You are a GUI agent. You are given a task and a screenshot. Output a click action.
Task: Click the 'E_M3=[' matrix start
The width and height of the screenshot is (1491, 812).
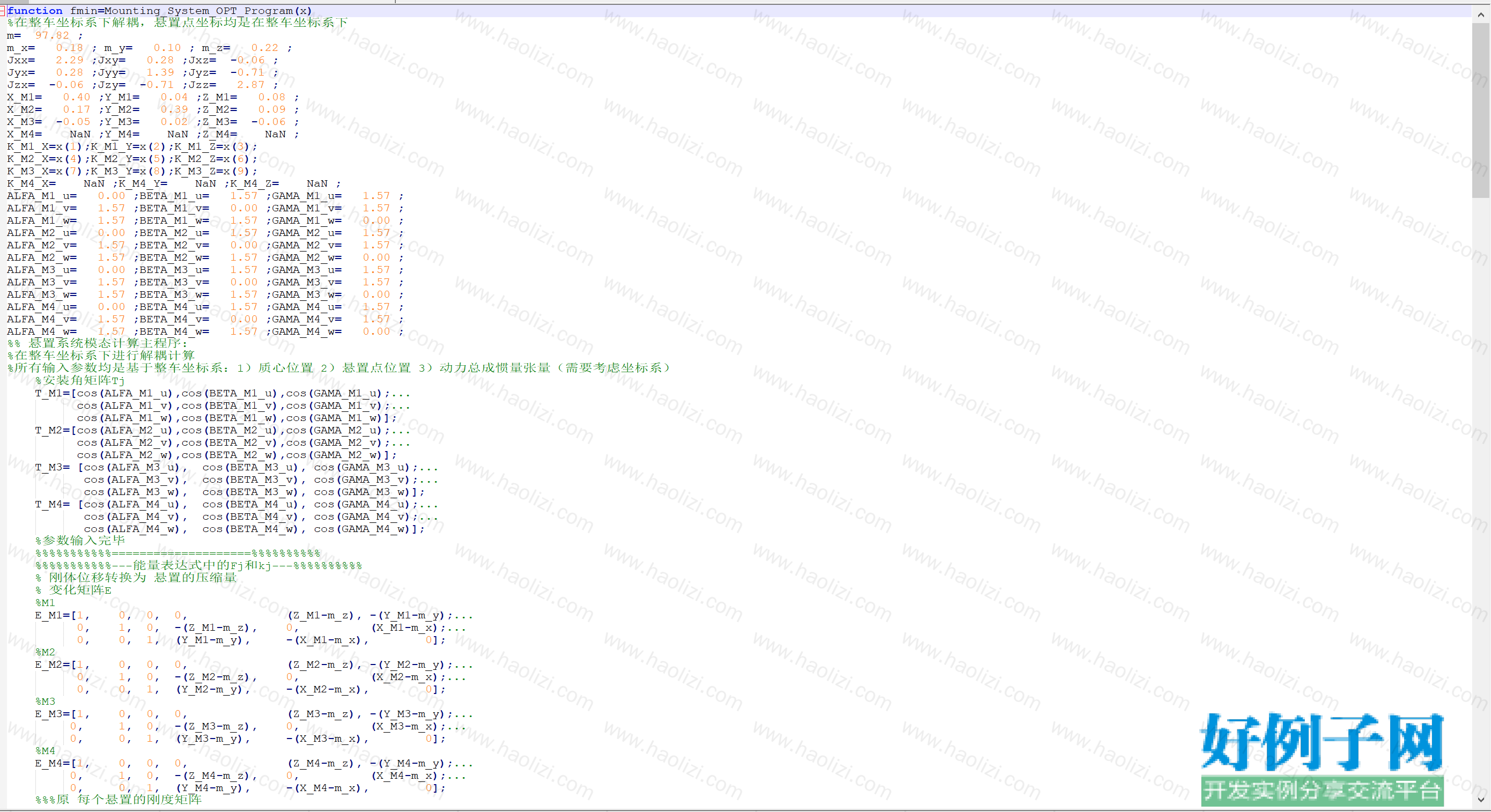(56, 714)
